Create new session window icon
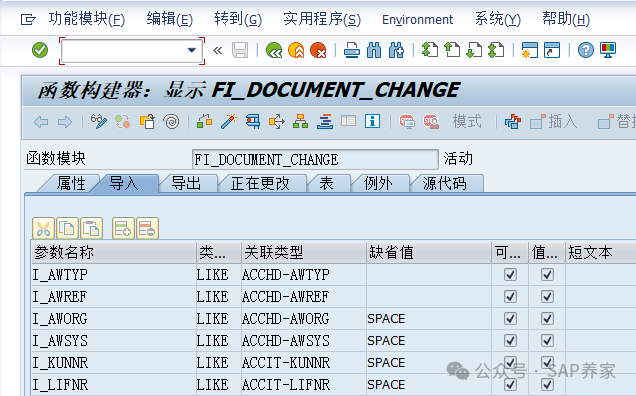636x396 pixels. [530, 50]
